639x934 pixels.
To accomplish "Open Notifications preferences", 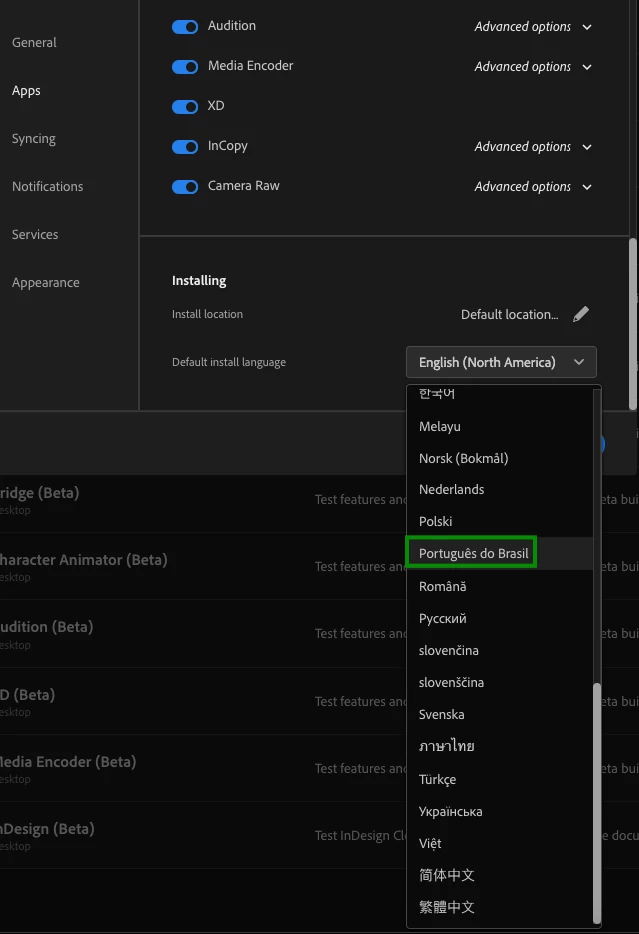I will (x=48, y=186).
